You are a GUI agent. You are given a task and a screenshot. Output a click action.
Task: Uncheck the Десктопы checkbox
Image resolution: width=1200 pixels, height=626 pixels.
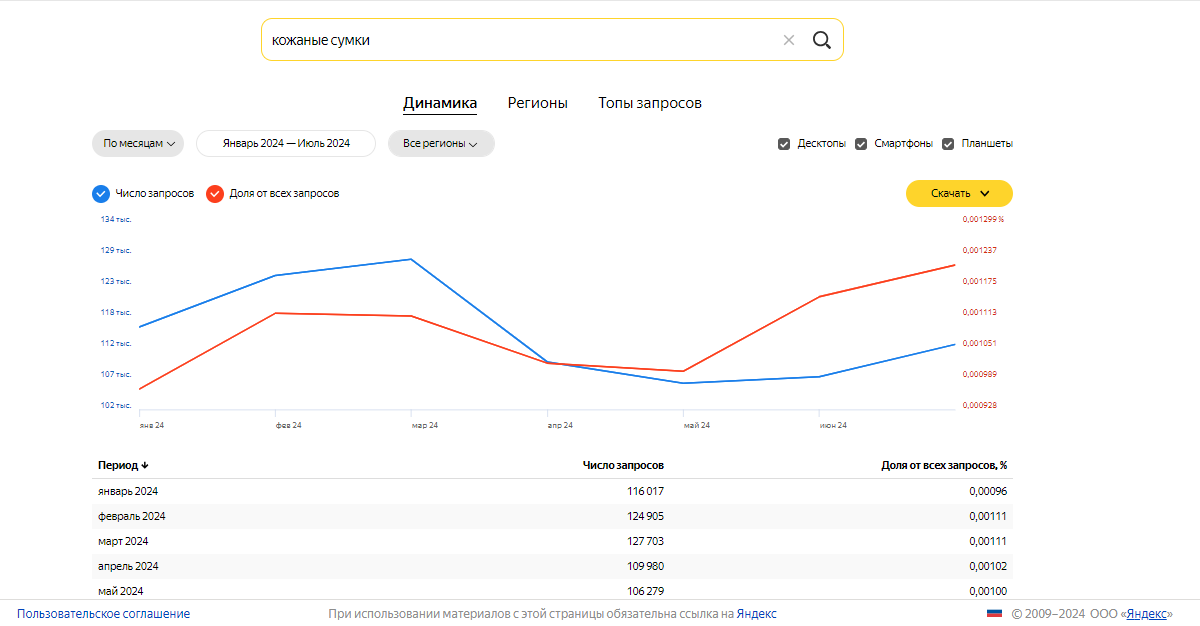tap(784, 144)
